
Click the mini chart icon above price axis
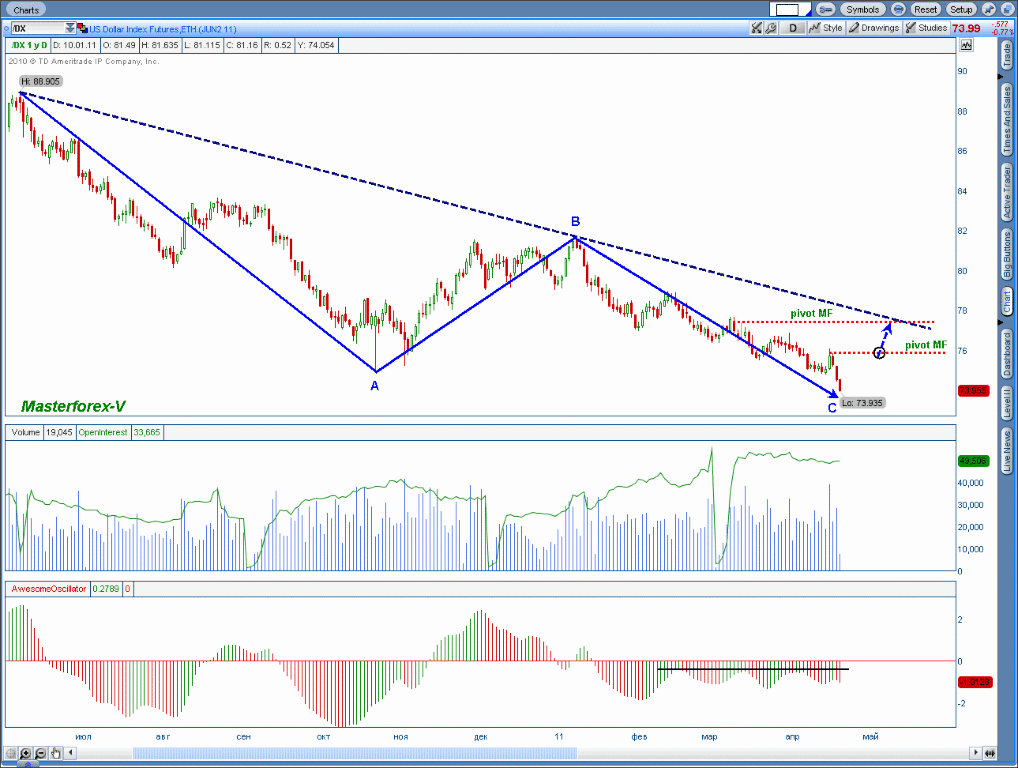click(x=967, y=45)
